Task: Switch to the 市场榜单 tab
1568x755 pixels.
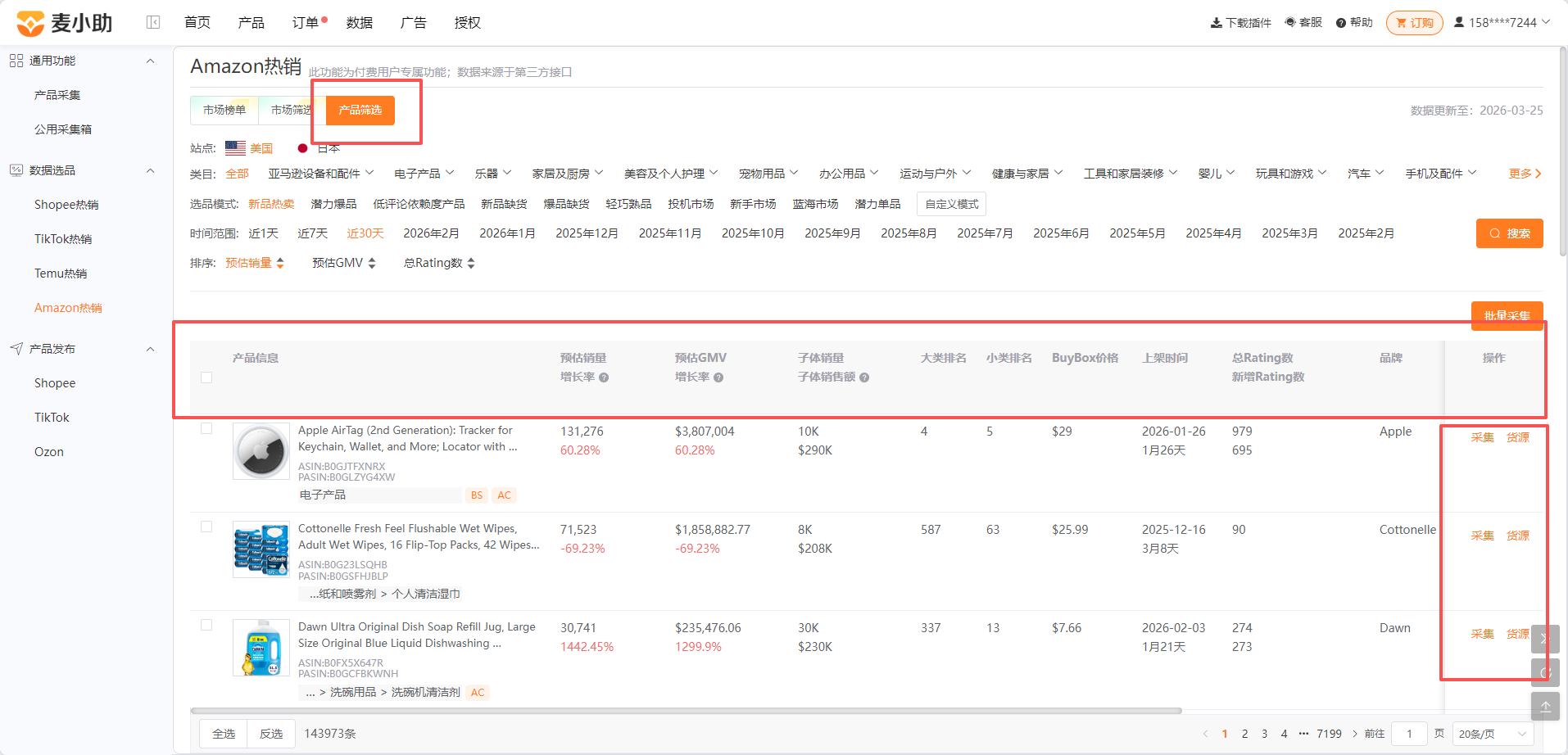Action: (224, 110)
